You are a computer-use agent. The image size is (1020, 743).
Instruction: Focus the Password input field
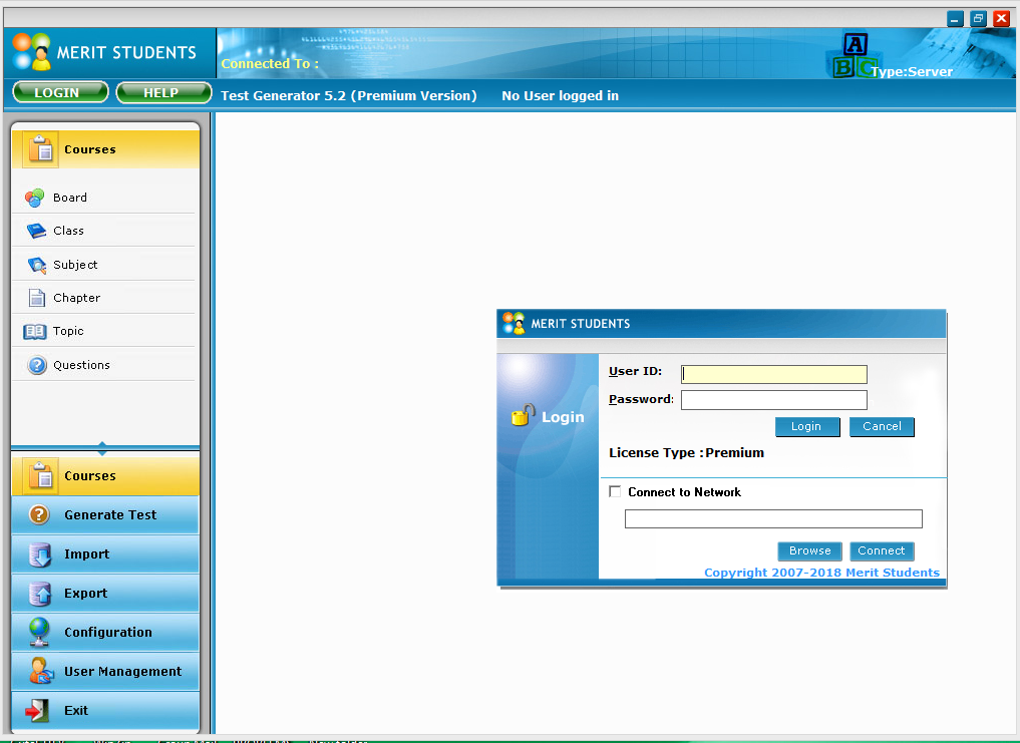(x=773, y=400)
